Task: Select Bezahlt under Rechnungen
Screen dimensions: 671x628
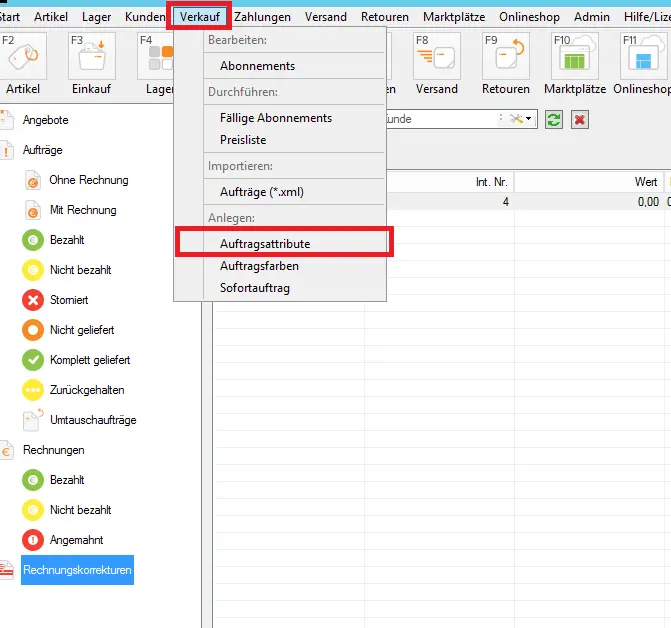Action: [x=67, y=480]
